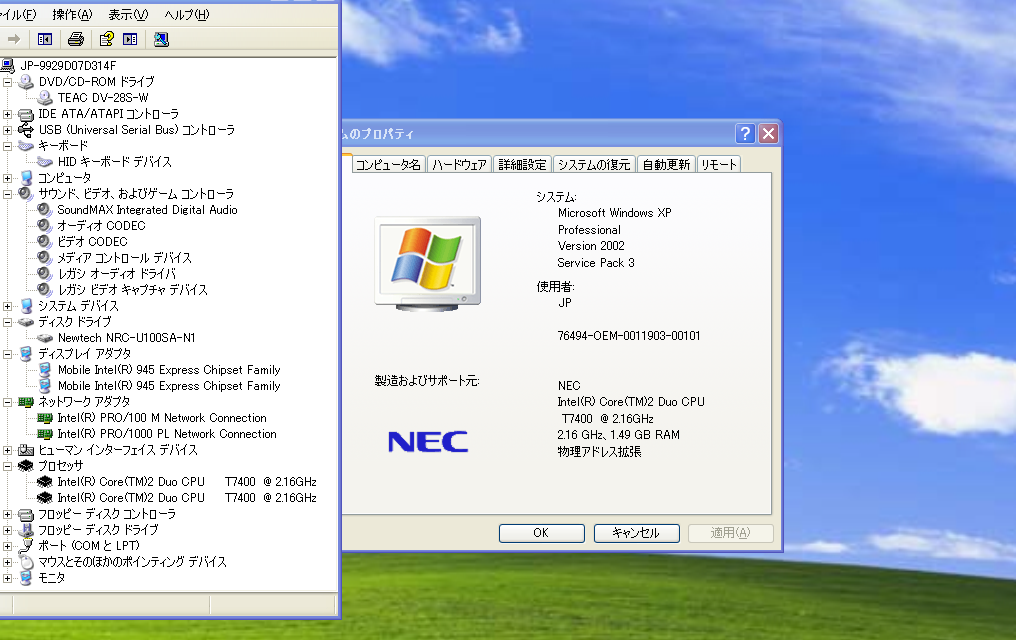Switch to the ハードウェア tab
Screen dimensions: 1016x640
click(x=459, y=165)
